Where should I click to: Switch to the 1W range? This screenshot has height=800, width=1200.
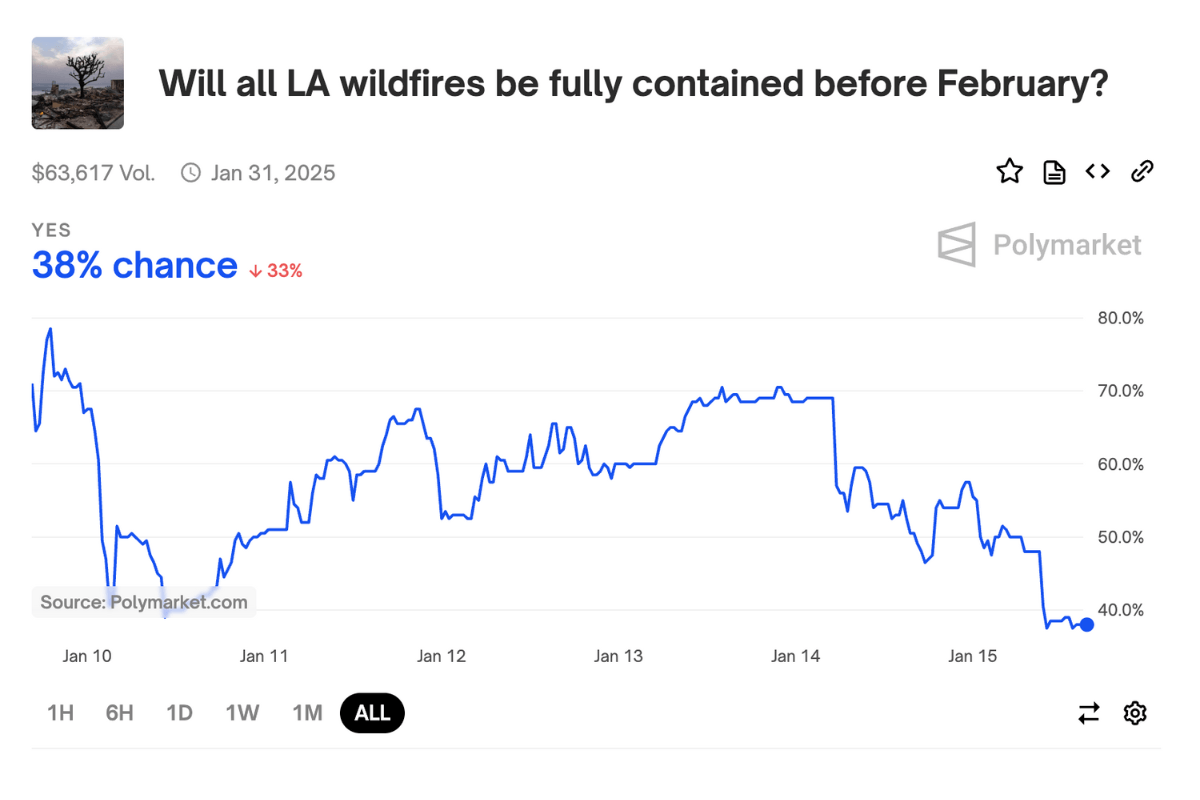(242, 713)
